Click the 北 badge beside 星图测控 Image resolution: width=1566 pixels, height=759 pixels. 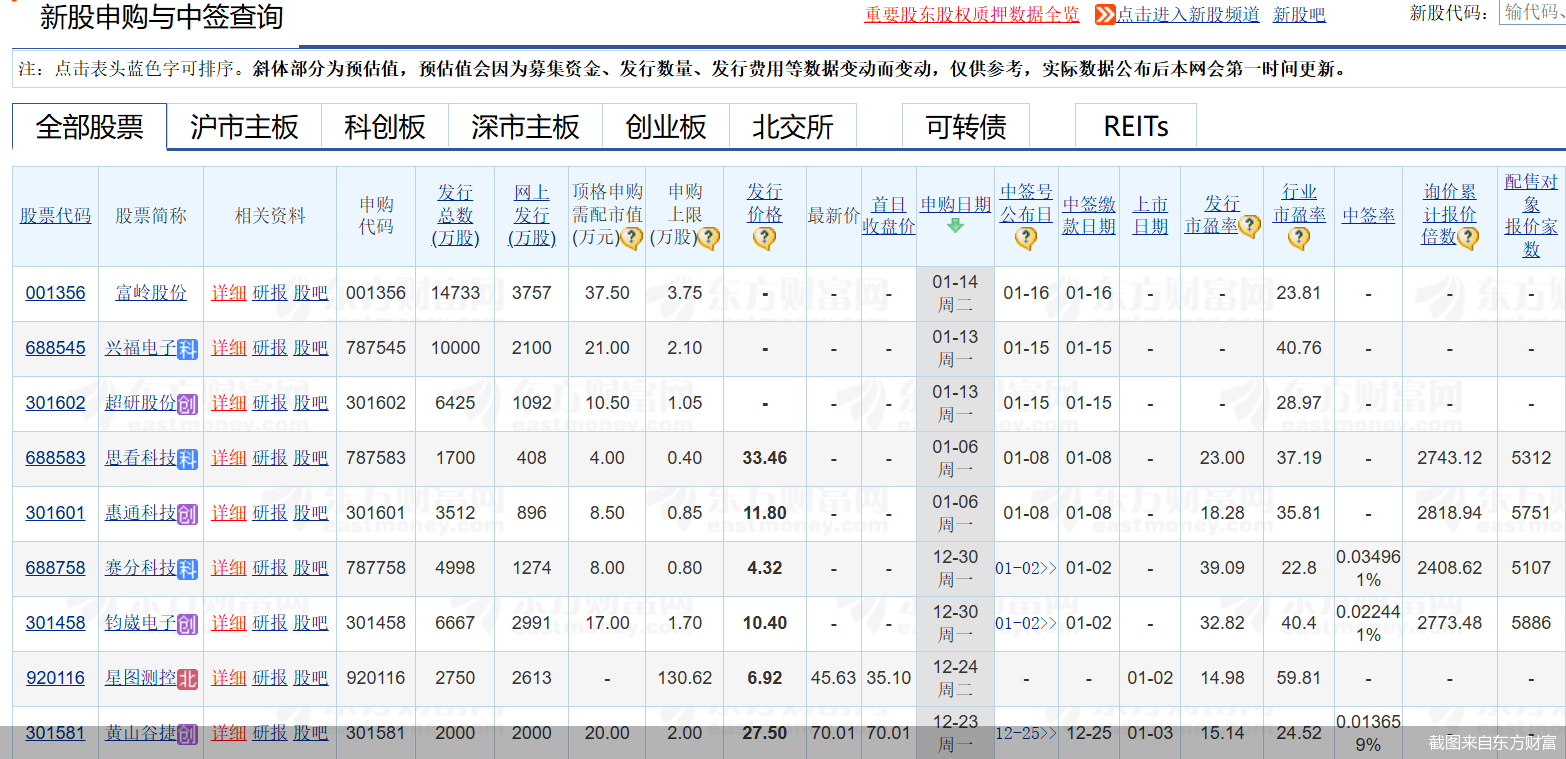pos(188,679)
